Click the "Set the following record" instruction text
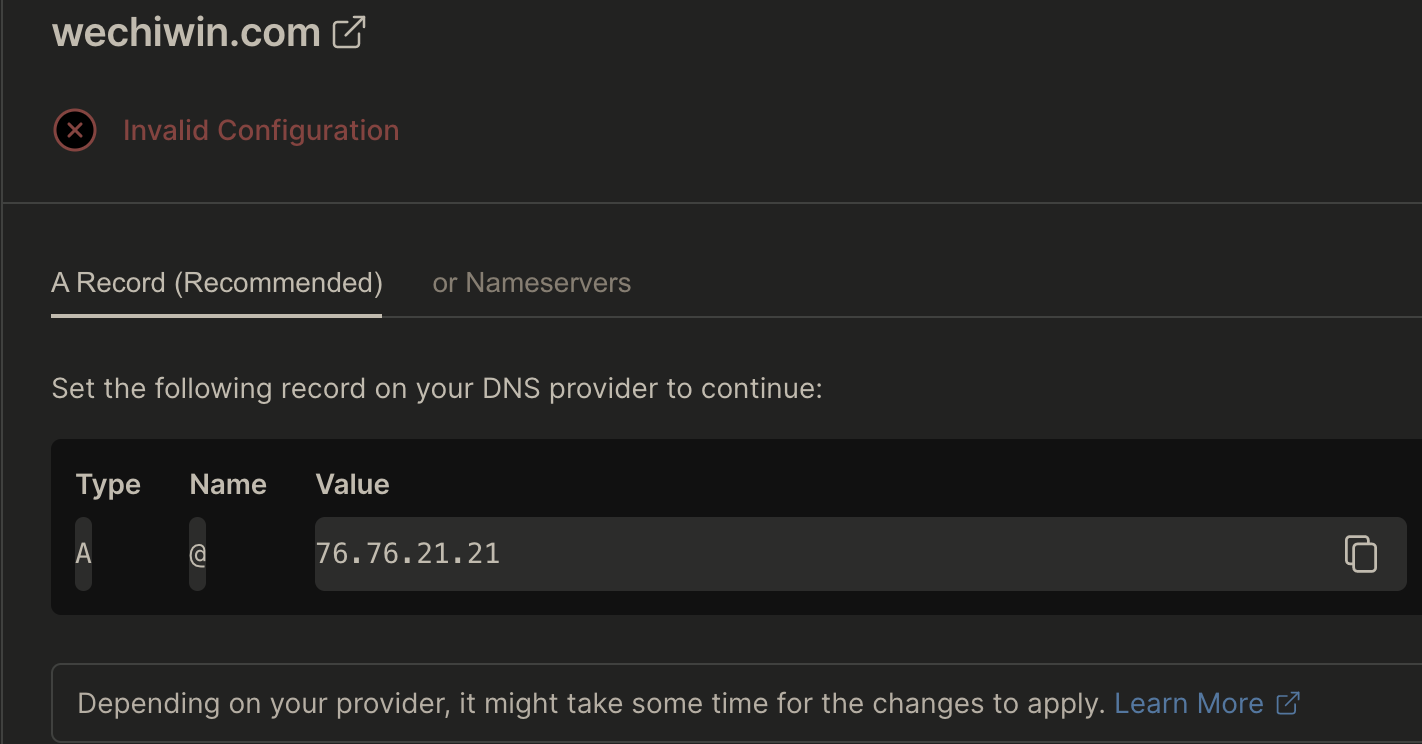Image resolution: width=1422 pixels, height=744 pixels. coord(436,388)
